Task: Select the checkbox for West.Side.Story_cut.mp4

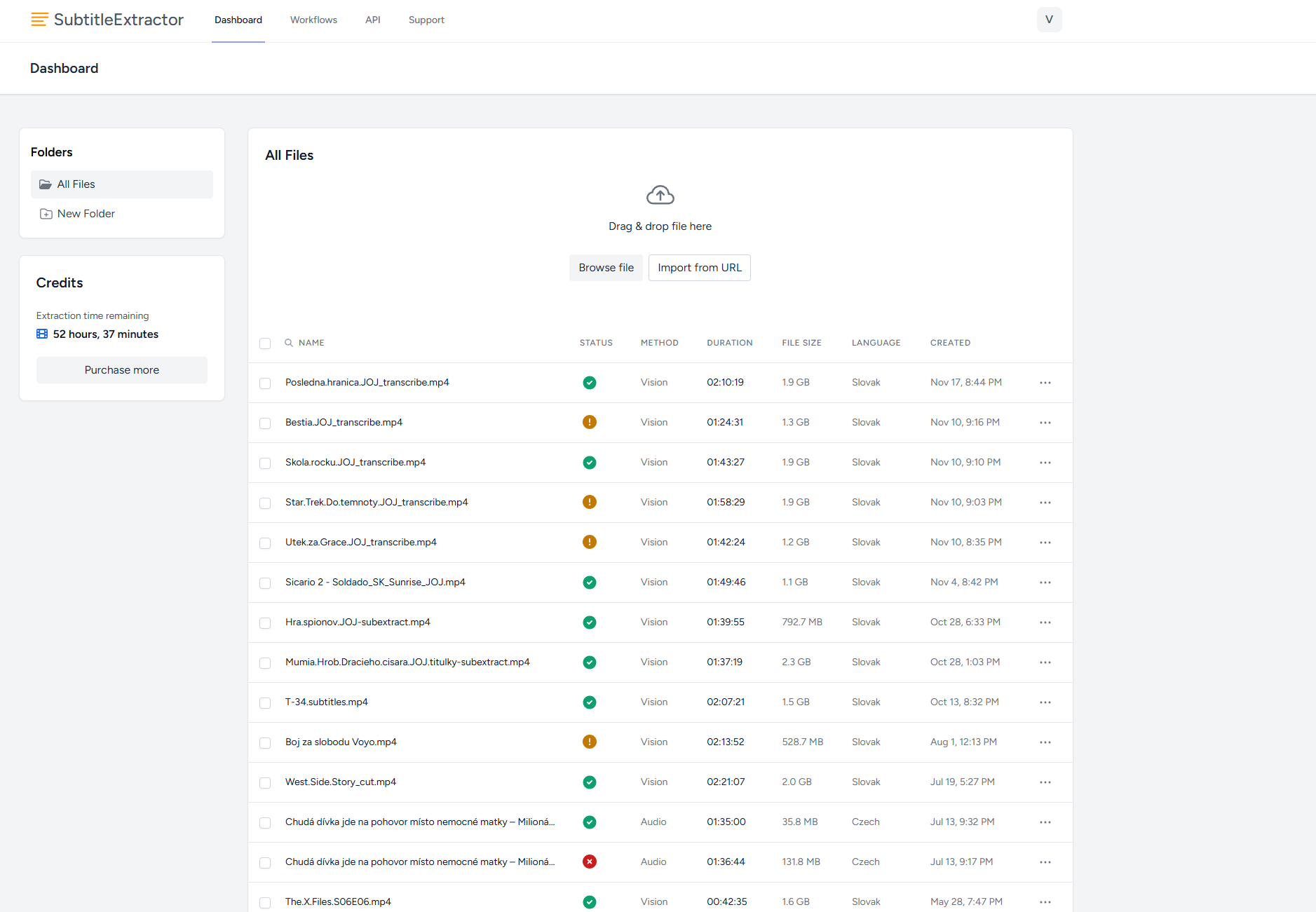Action: (x=265, y=782)
